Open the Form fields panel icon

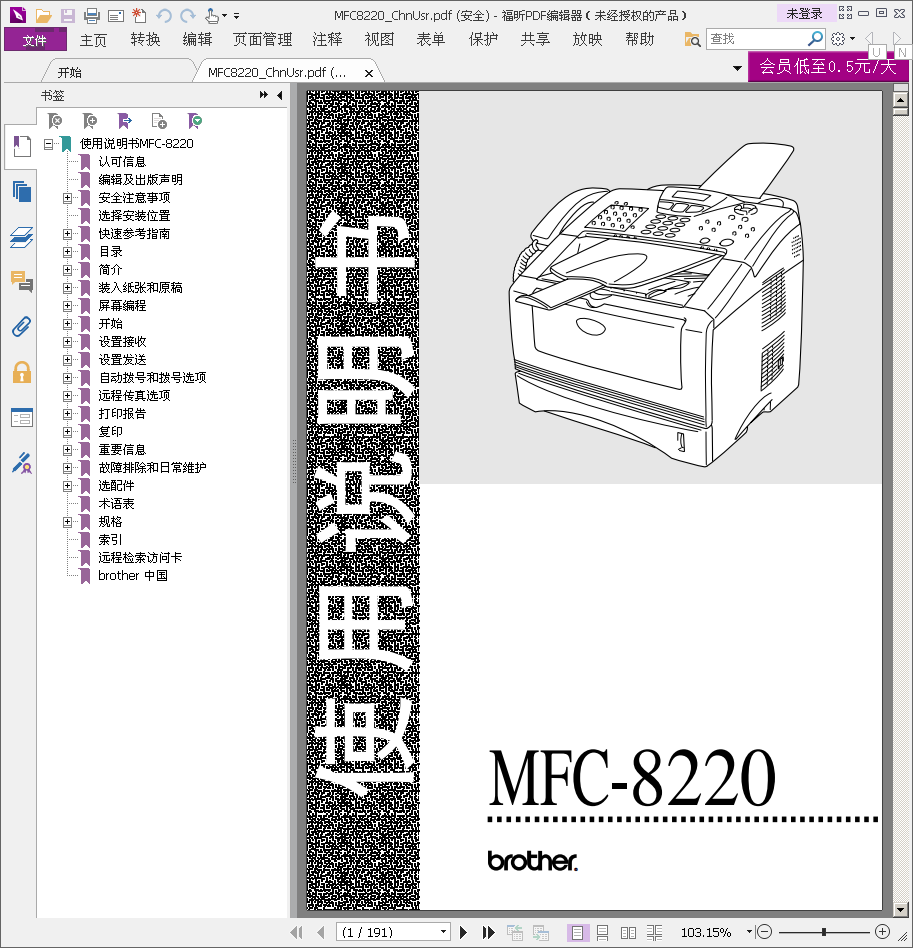point(22,418)
